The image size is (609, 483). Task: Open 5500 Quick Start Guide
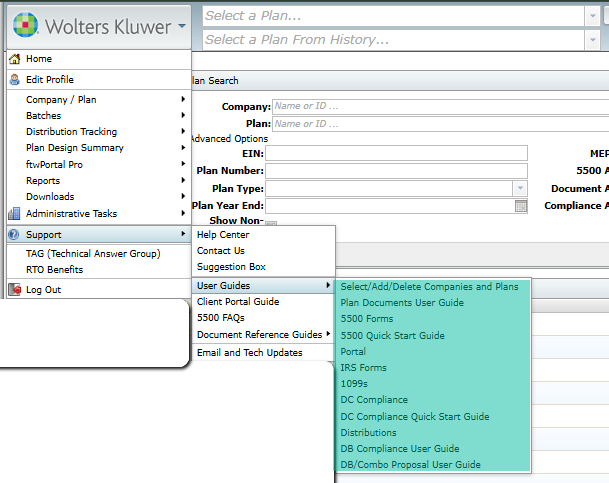click(x=433, y=335)
